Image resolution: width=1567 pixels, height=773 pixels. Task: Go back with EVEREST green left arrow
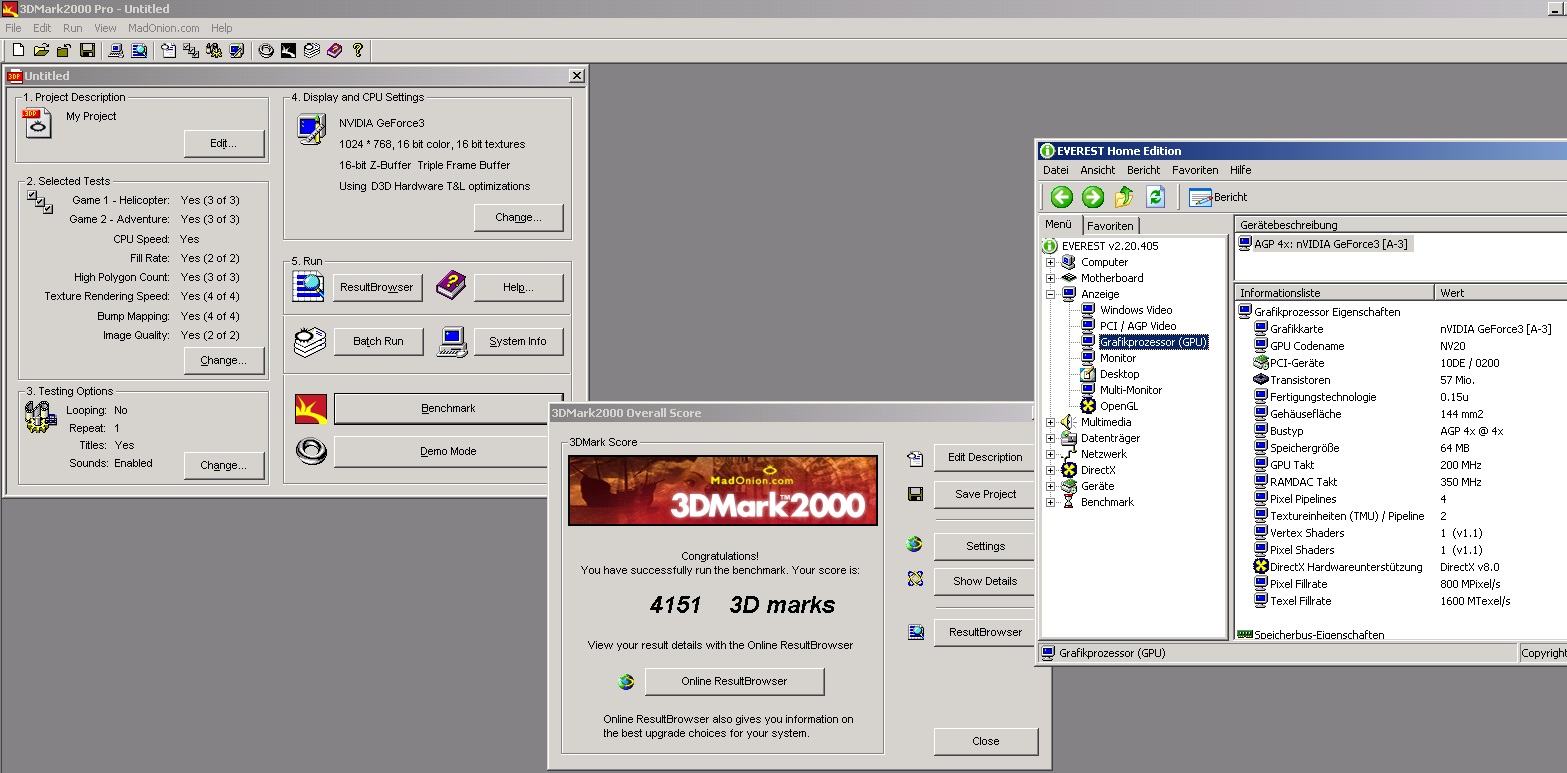[1061, 197]
